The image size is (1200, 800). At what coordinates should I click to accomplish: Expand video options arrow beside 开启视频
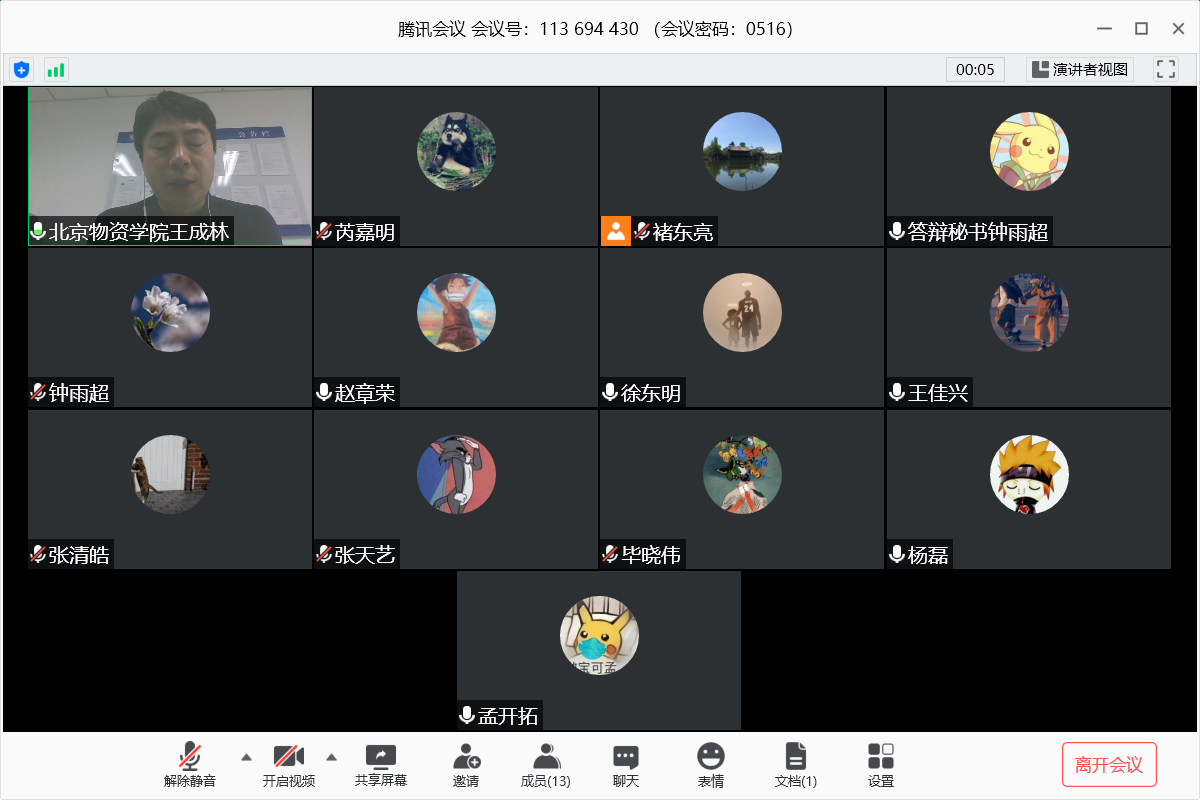point(332,756)
